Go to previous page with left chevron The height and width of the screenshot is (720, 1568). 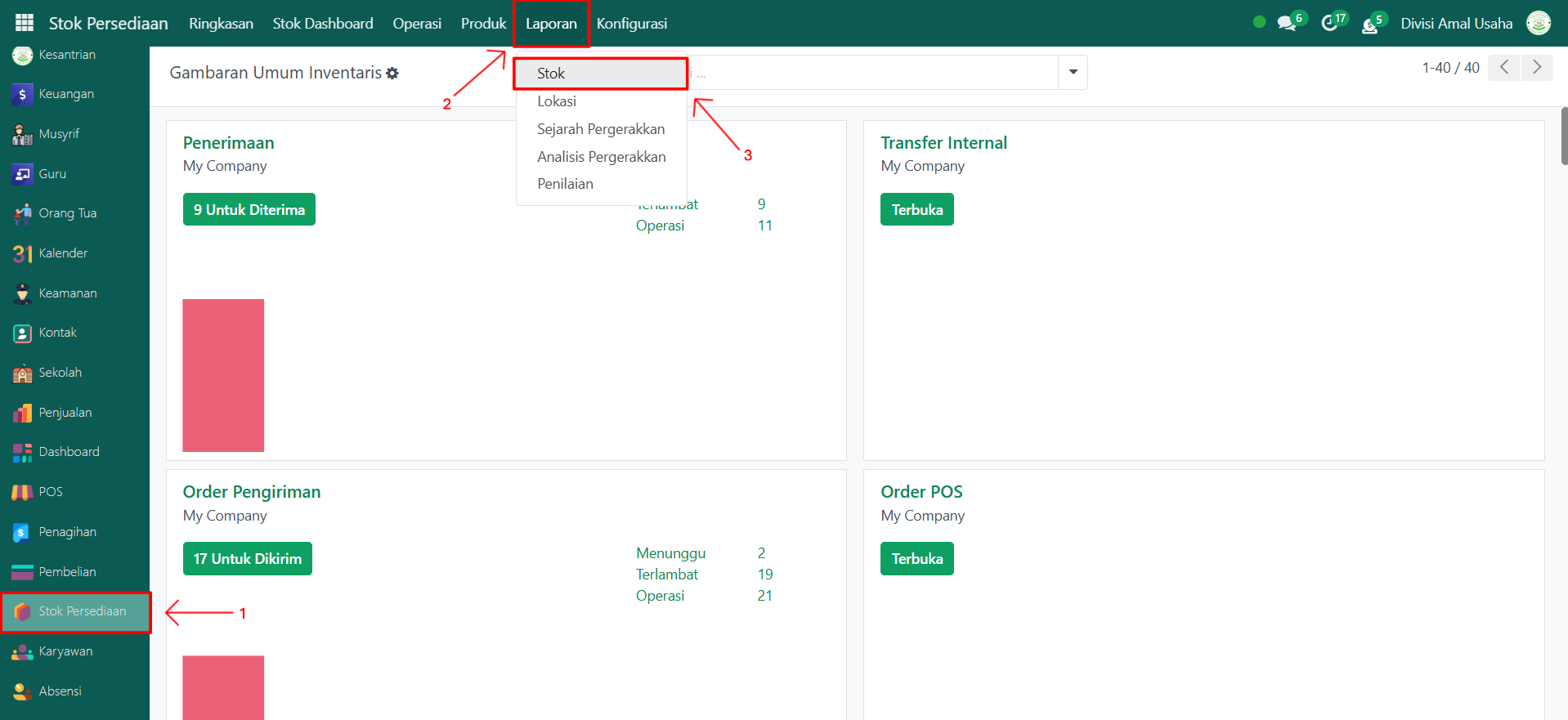point(1504,67)
